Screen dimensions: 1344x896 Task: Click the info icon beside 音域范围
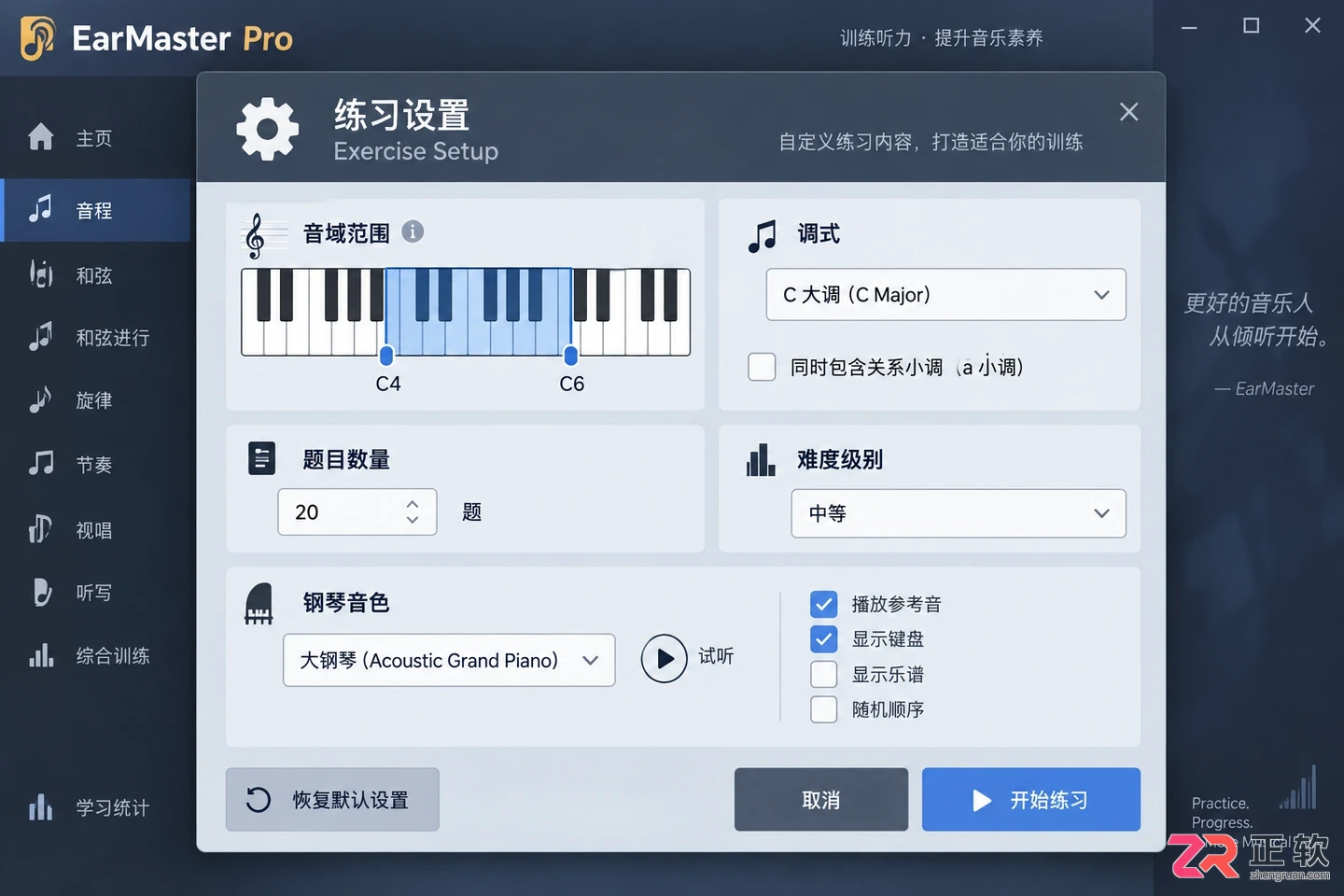pos(413,231)
